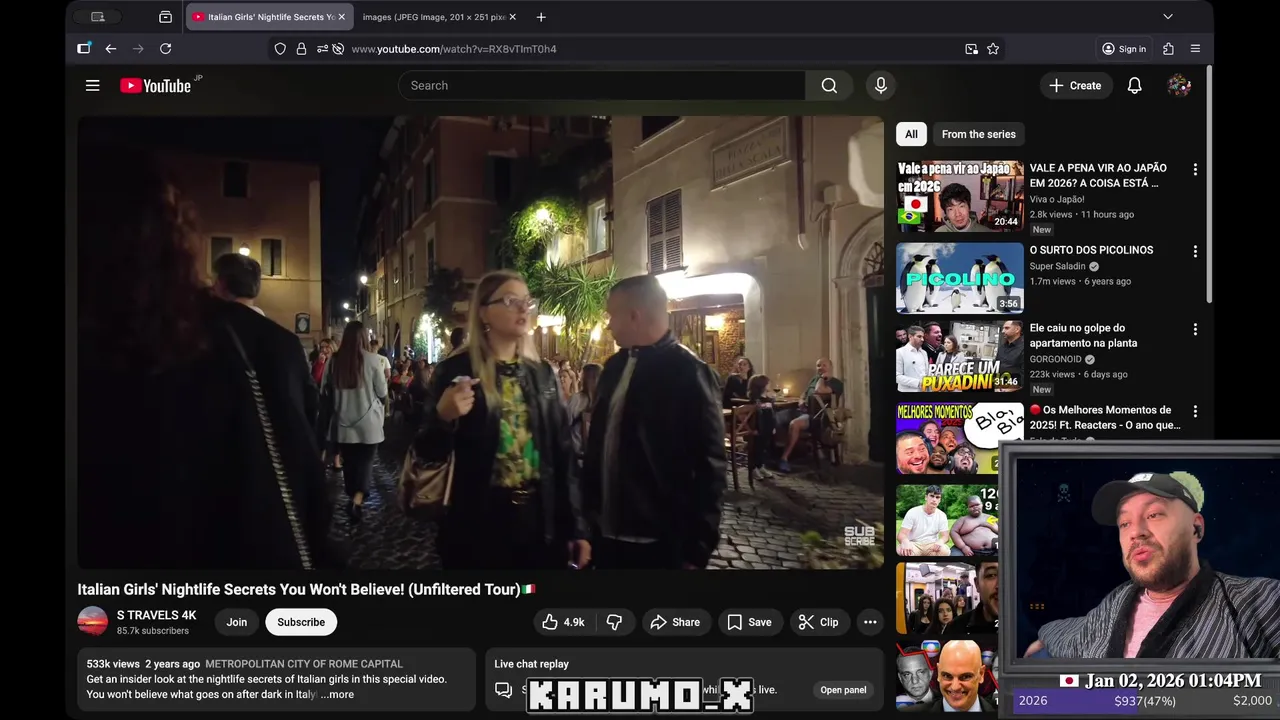
Task: Close the Italian Girls' Nightlife tab
Action: (341, 17)
